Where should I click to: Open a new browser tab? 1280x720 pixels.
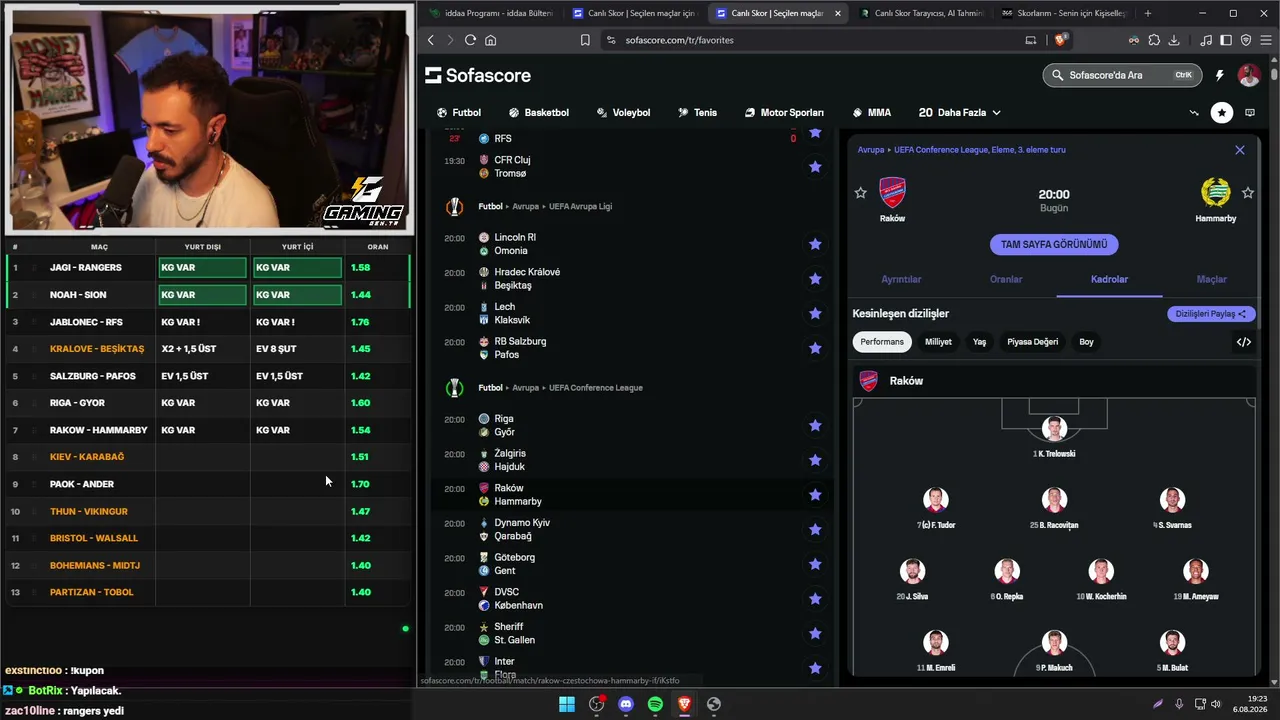point(1147,13)
